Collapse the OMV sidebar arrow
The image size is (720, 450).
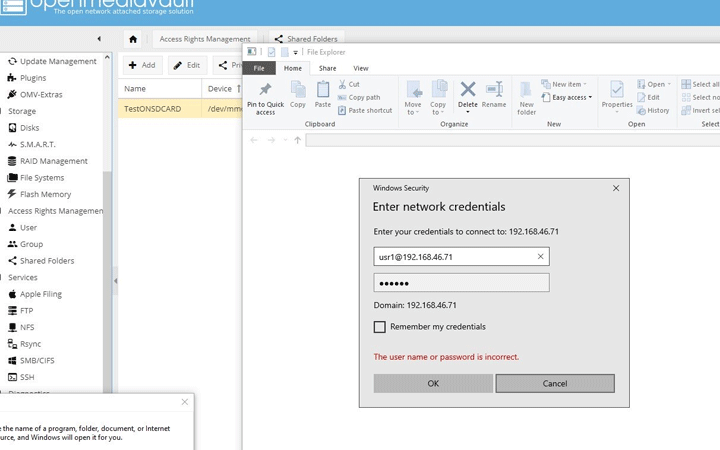point(99,39)
